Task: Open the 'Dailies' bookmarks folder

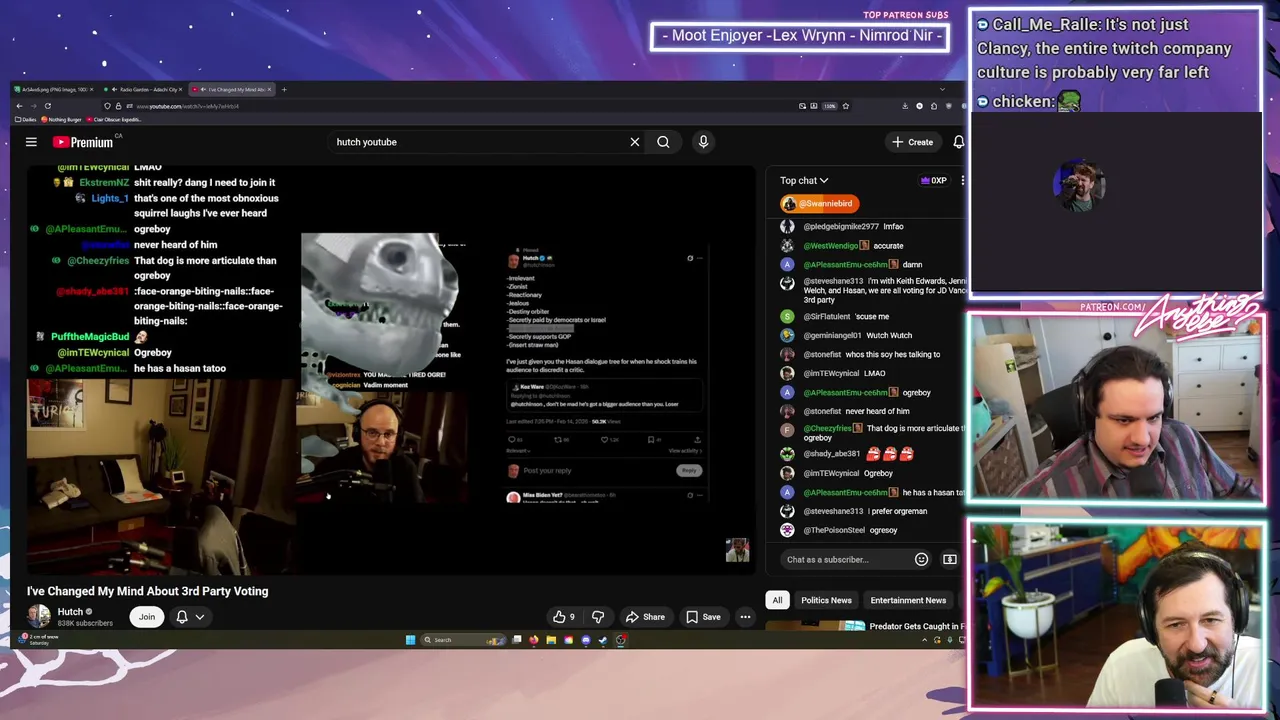Action: tap(26, 120)
